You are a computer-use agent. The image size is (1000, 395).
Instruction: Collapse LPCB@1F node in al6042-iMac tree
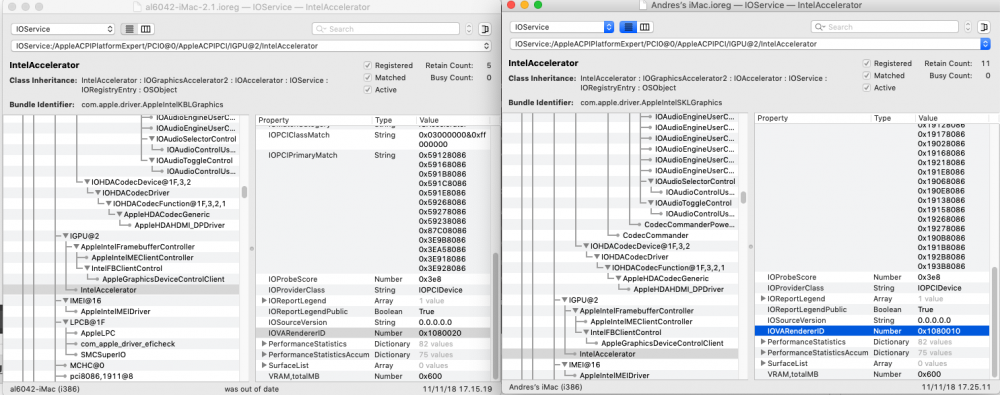pyautogui.click(x=66, y=322)
